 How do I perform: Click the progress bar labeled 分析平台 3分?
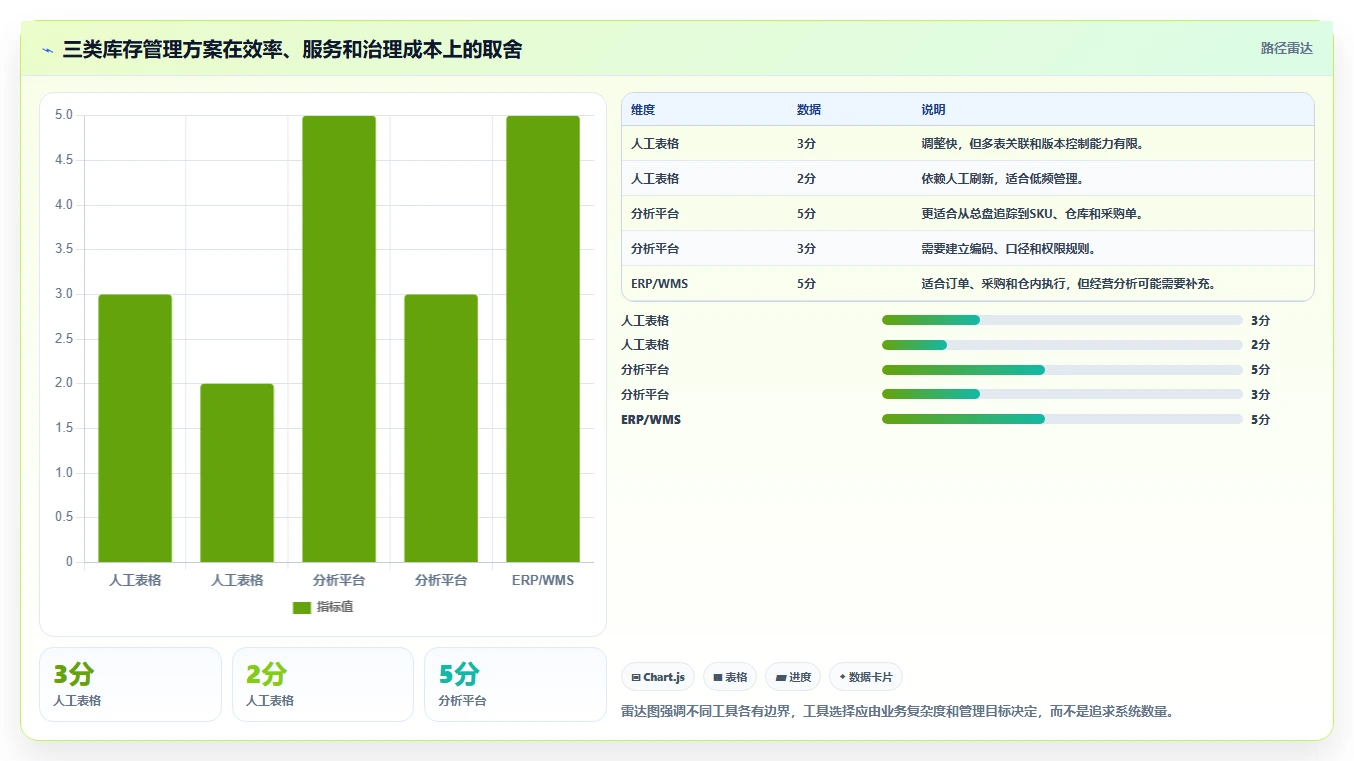coord(1062,395)
